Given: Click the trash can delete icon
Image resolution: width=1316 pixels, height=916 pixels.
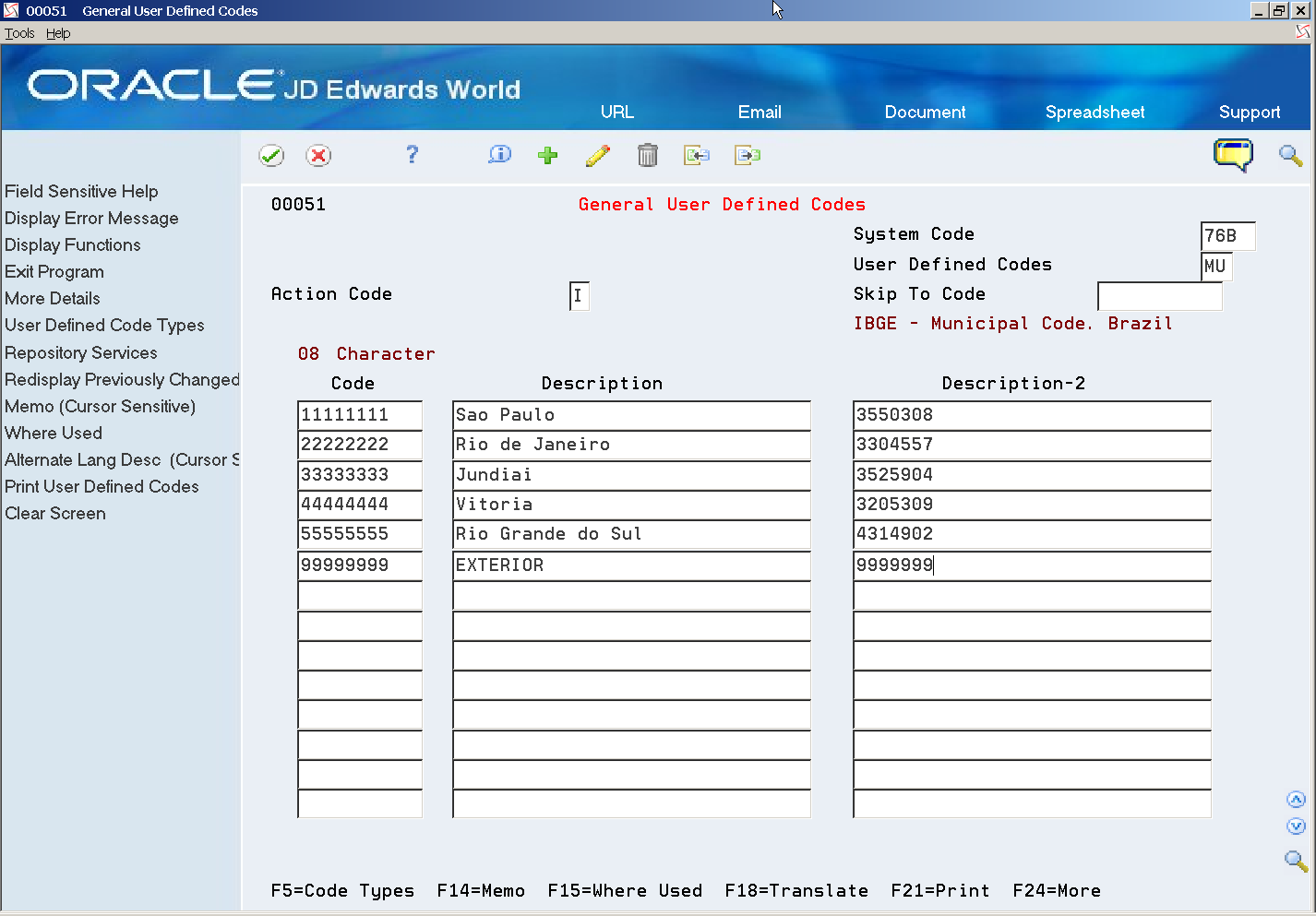Looking at the screenshot, I should coord(648,155).
